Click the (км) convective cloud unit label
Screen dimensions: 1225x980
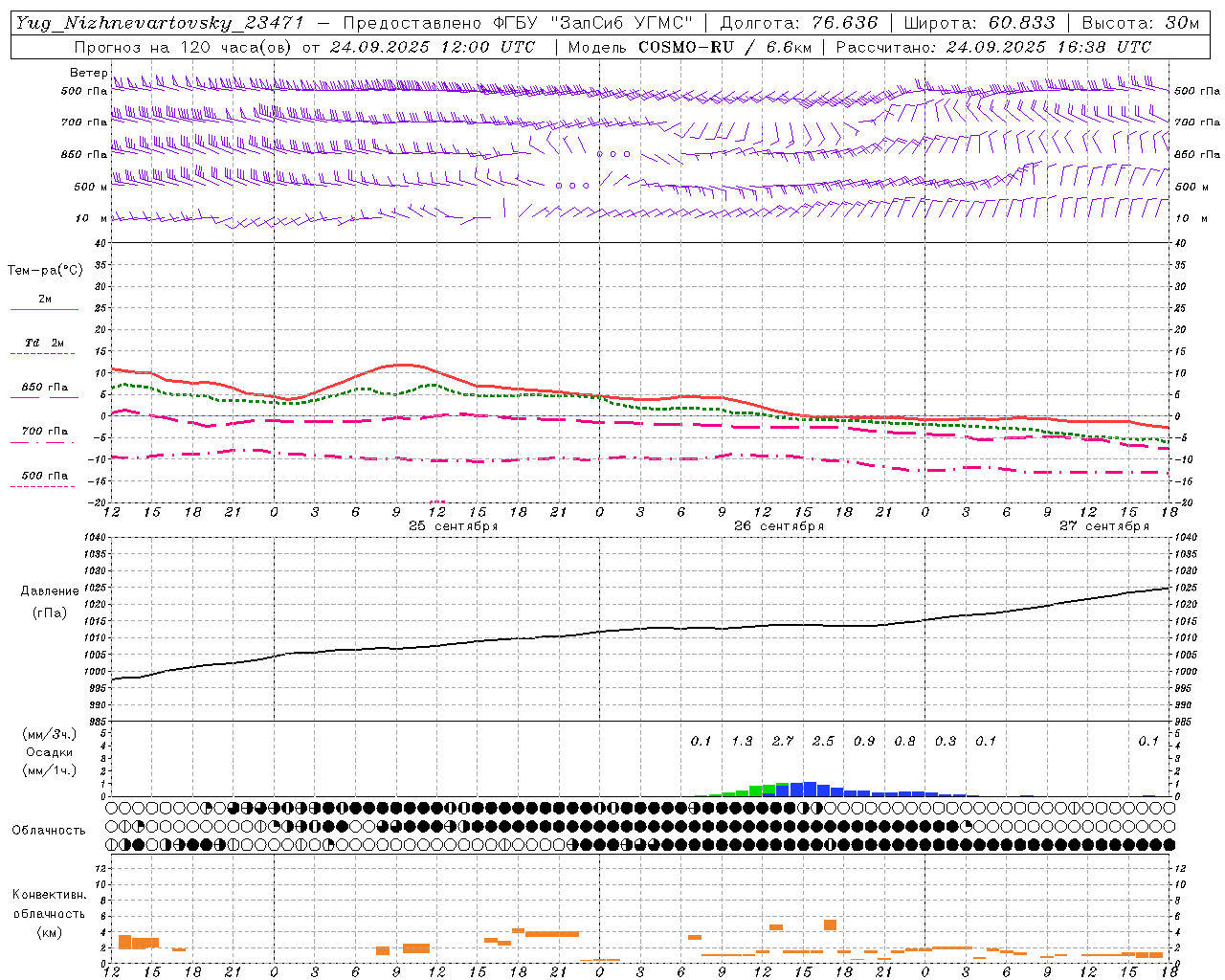[x=49, y=933]
